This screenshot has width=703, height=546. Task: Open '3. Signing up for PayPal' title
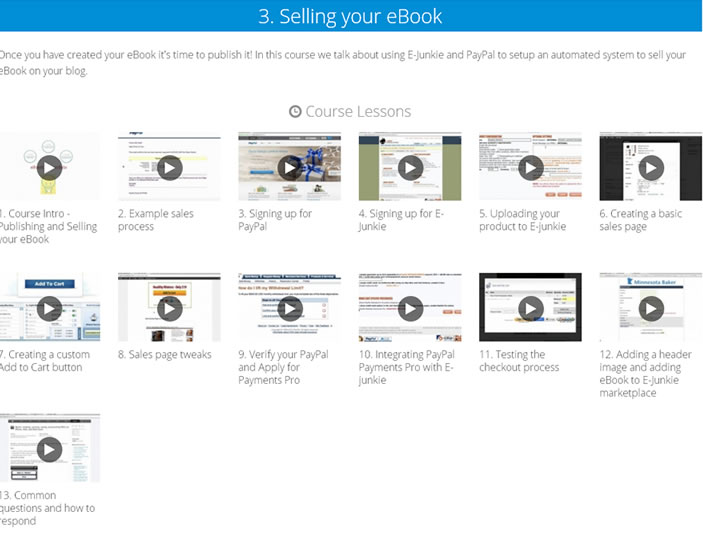coord(275,220)
